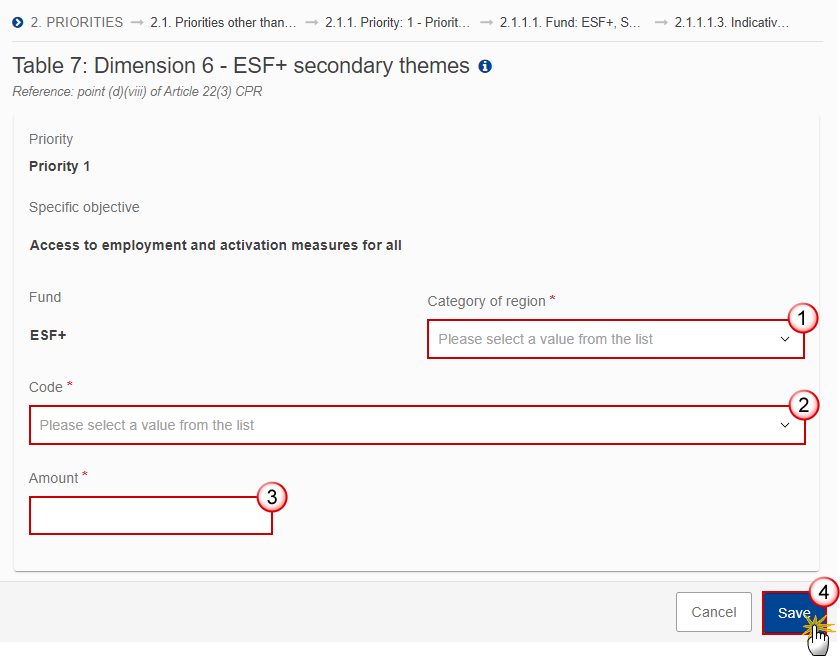Screen dimensions: 840x658
Task: Select the 2.1.1.1. Fund: ESF+ breadcrumb
Action: [570, 23]
